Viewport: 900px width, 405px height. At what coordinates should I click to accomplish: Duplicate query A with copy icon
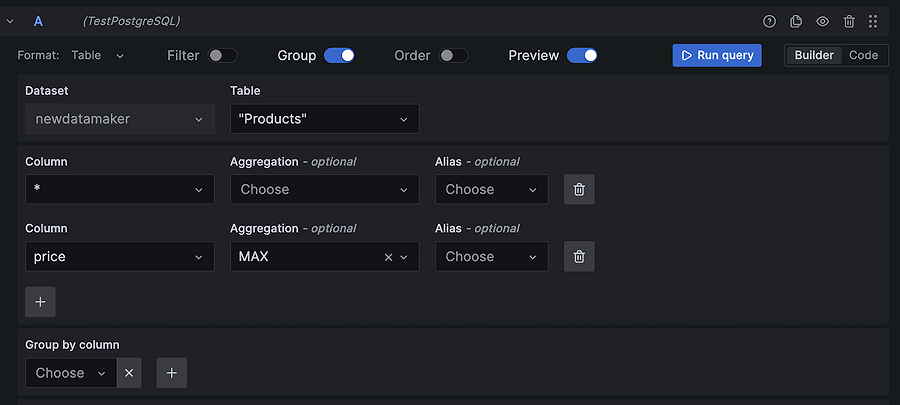coord(796,21)
